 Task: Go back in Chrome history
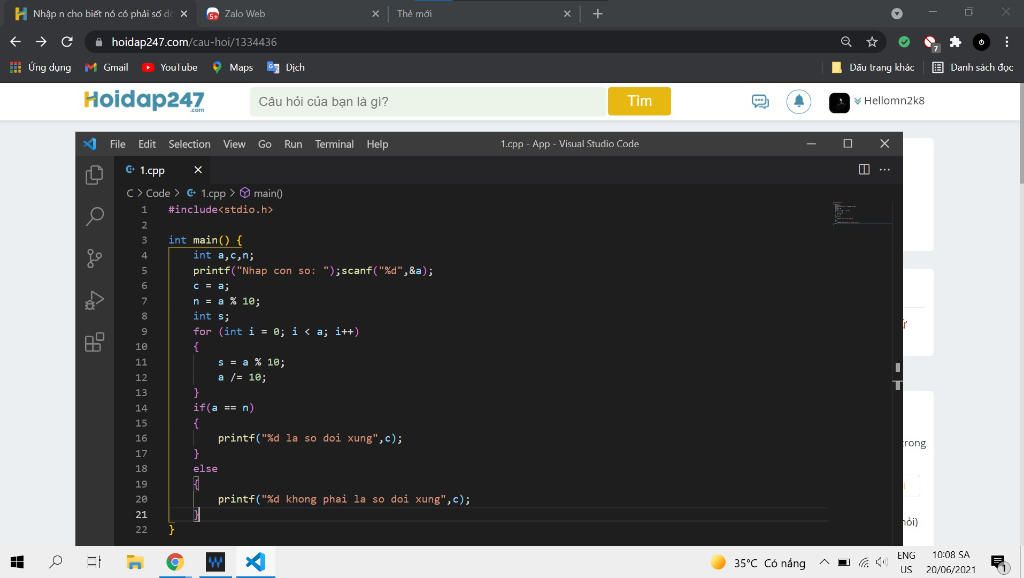[16, 42]
